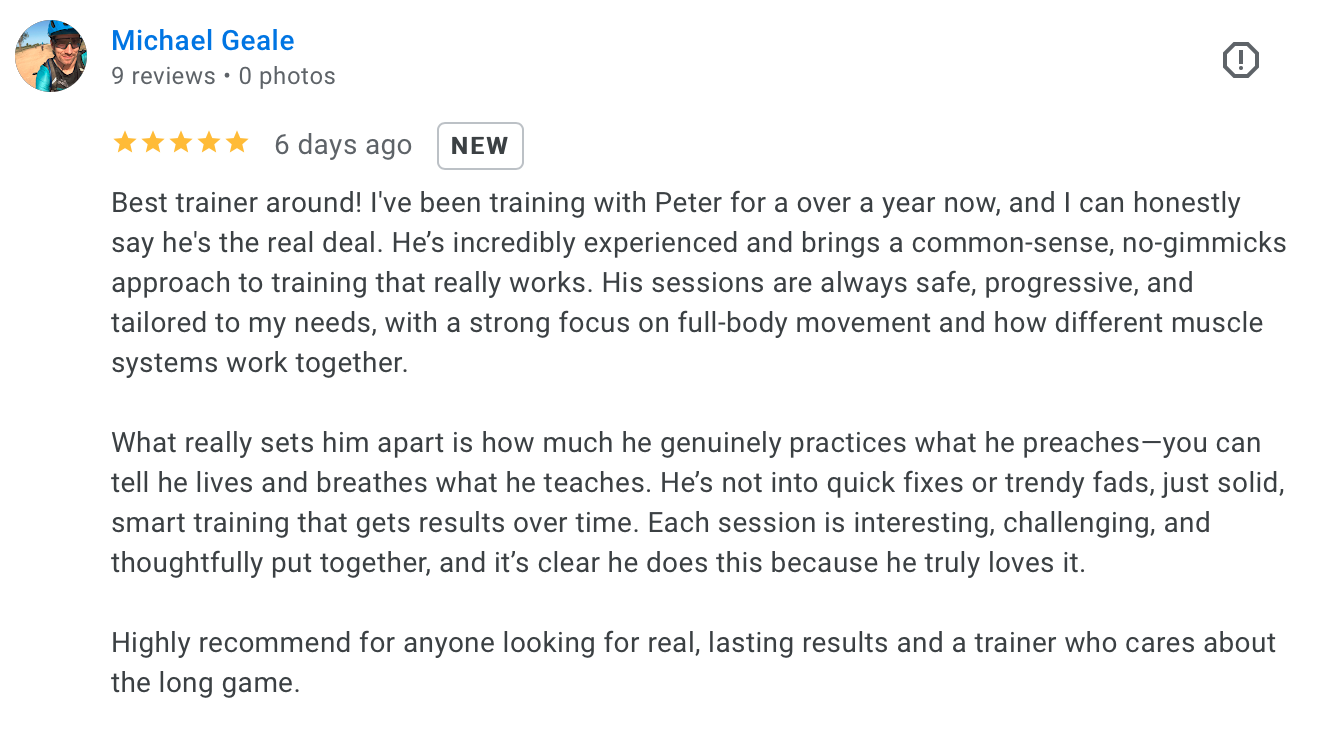Image resolution: width=1328 pixels, height=738 pixels.
Task: Click the first gold rating star
Action: coord(125,143)
